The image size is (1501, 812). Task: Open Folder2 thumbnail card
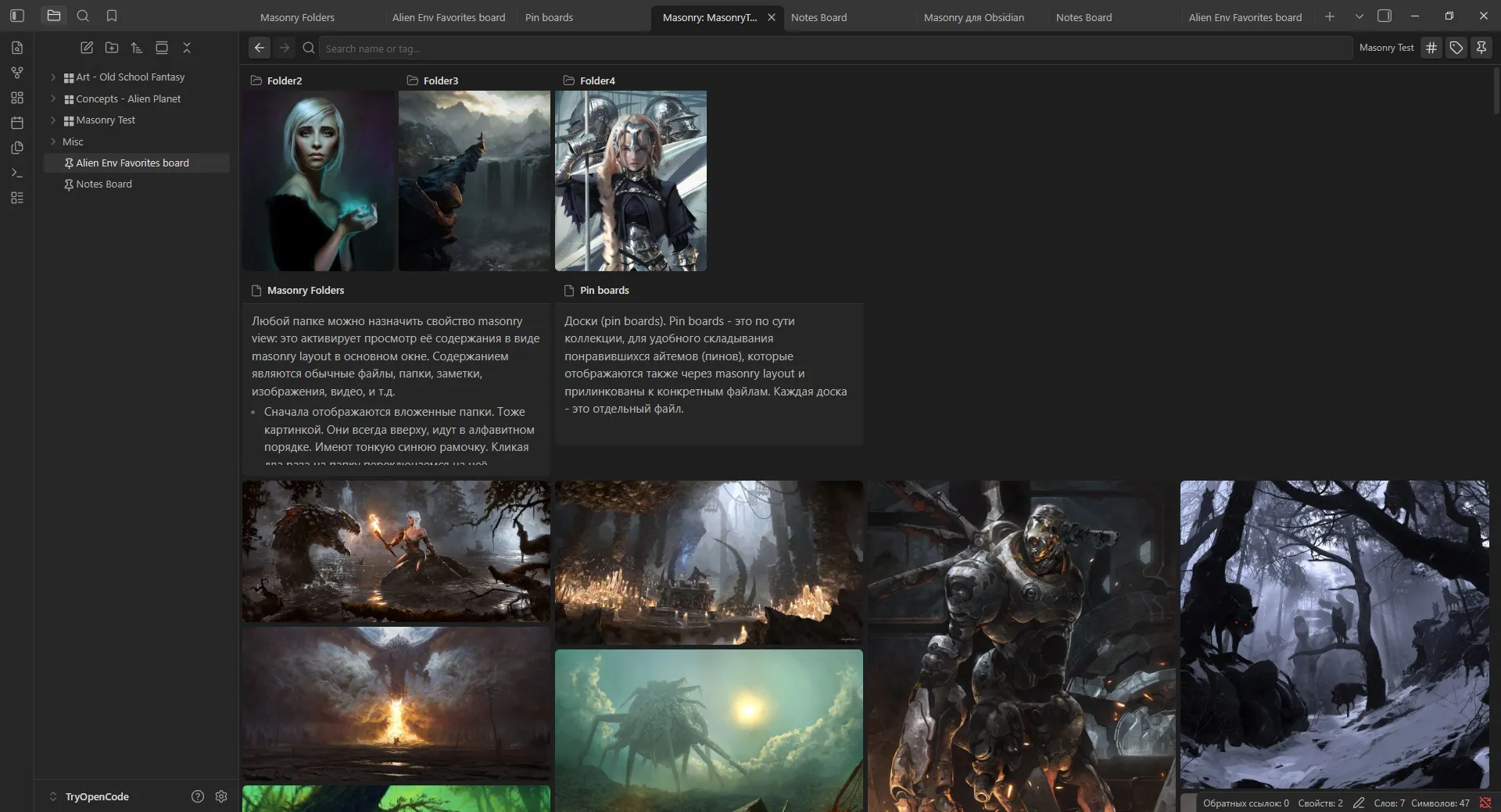[318, 181]
